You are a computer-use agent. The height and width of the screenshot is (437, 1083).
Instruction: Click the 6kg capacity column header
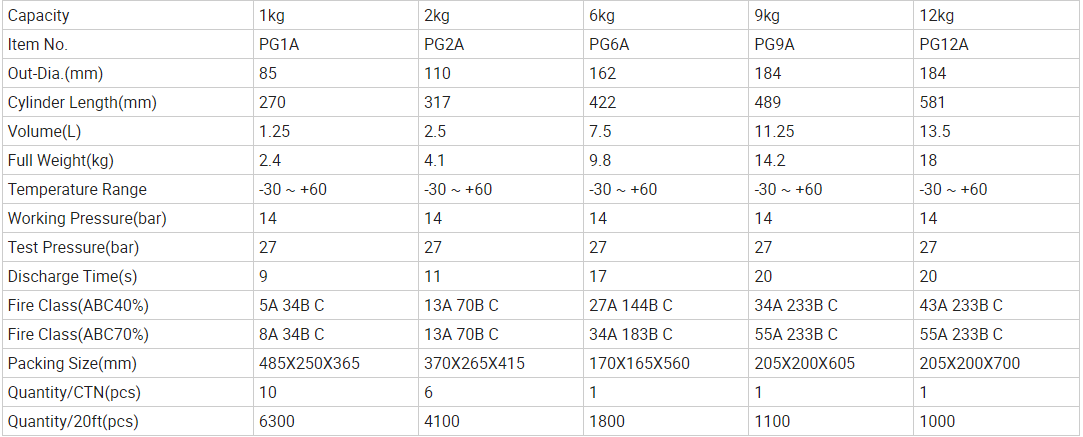pos(602,16)
